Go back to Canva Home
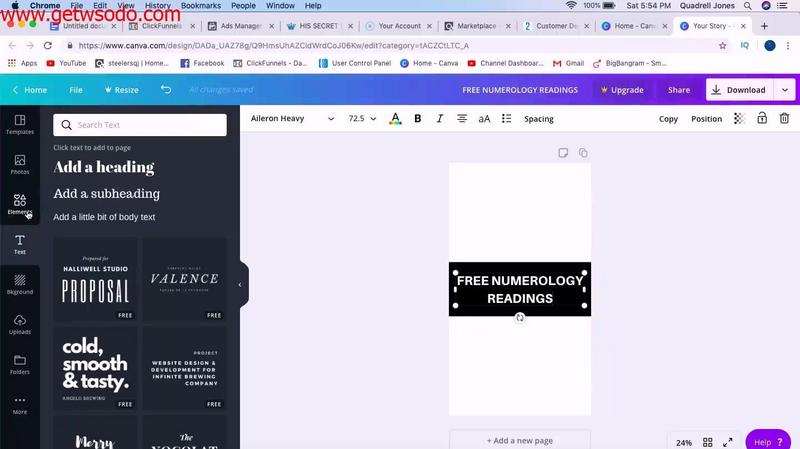 point(30,90)
